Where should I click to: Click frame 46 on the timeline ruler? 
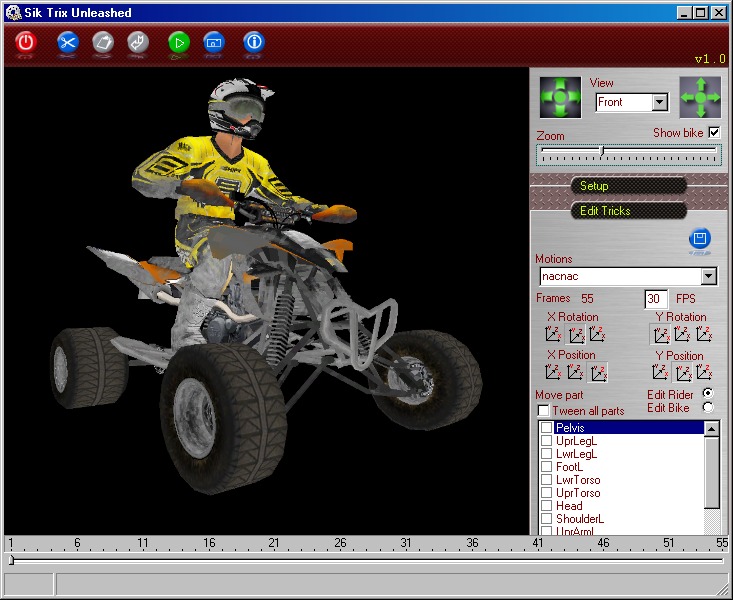click(603, 542)
